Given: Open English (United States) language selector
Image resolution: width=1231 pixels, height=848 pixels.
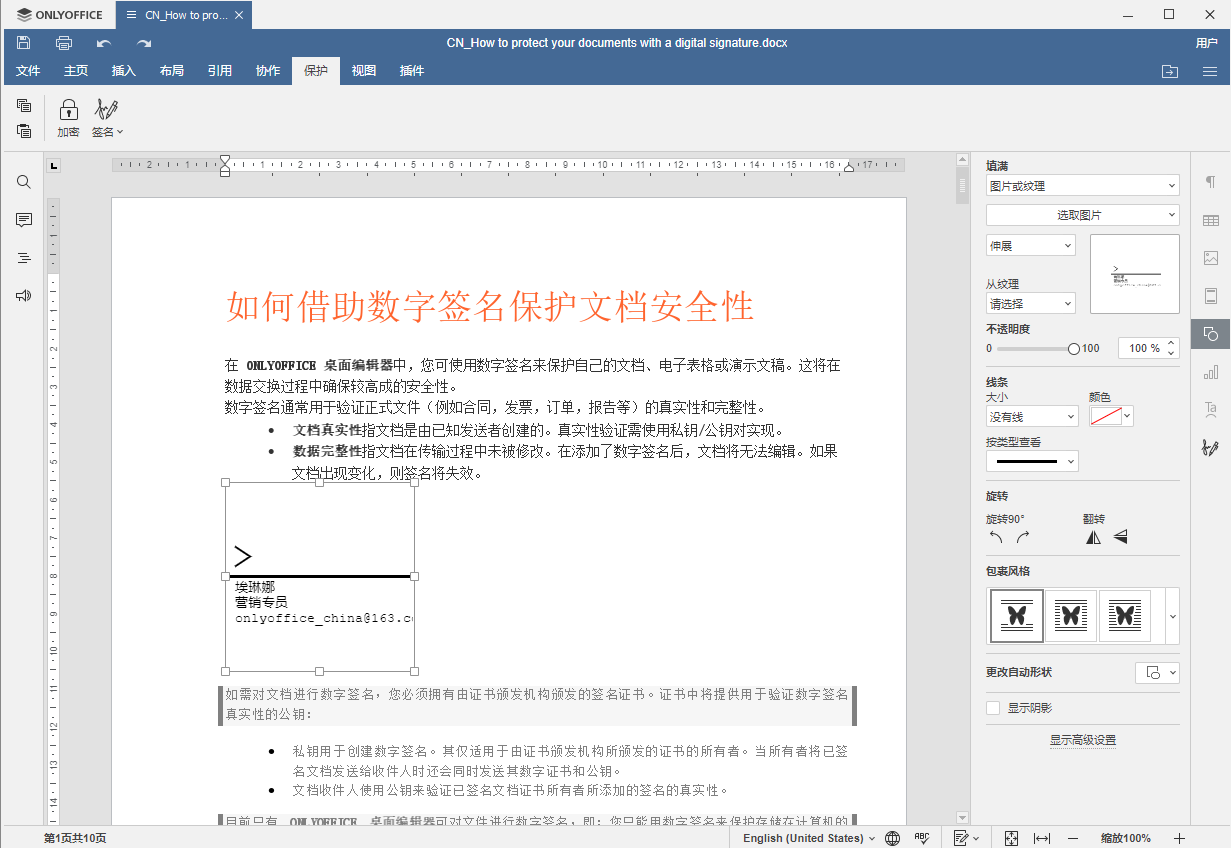Looking at the screenshot, I should tap(809, 838).
